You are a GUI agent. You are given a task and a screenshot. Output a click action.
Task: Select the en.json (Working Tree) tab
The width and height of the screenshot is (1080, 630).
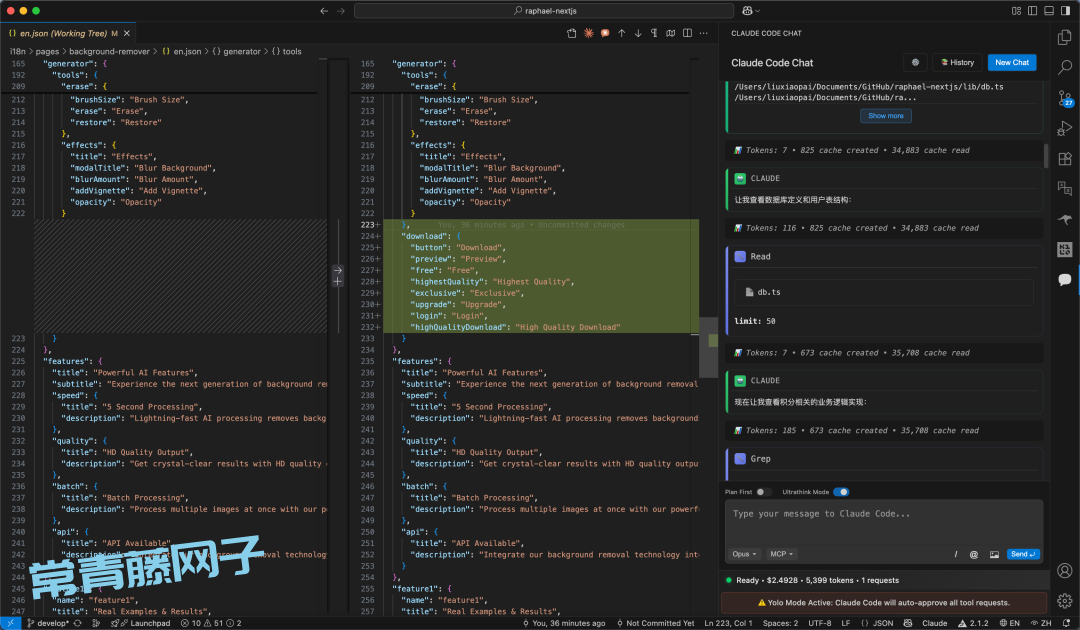point(67,33)
